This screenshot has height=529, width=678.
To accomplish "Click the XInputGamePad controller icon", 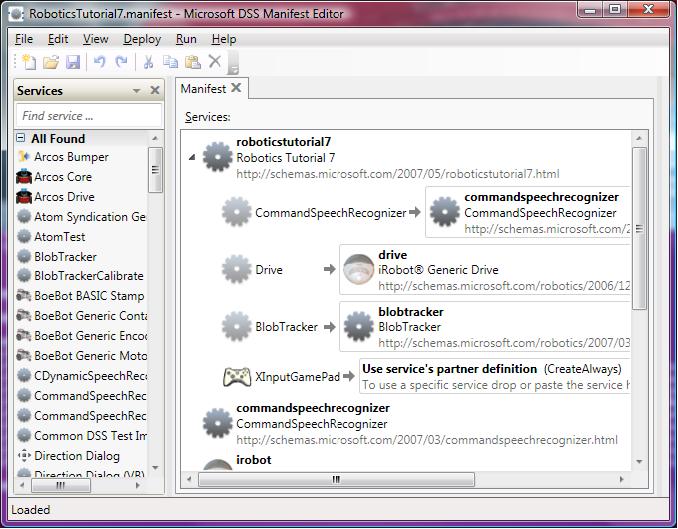I will tap(237, 376).
